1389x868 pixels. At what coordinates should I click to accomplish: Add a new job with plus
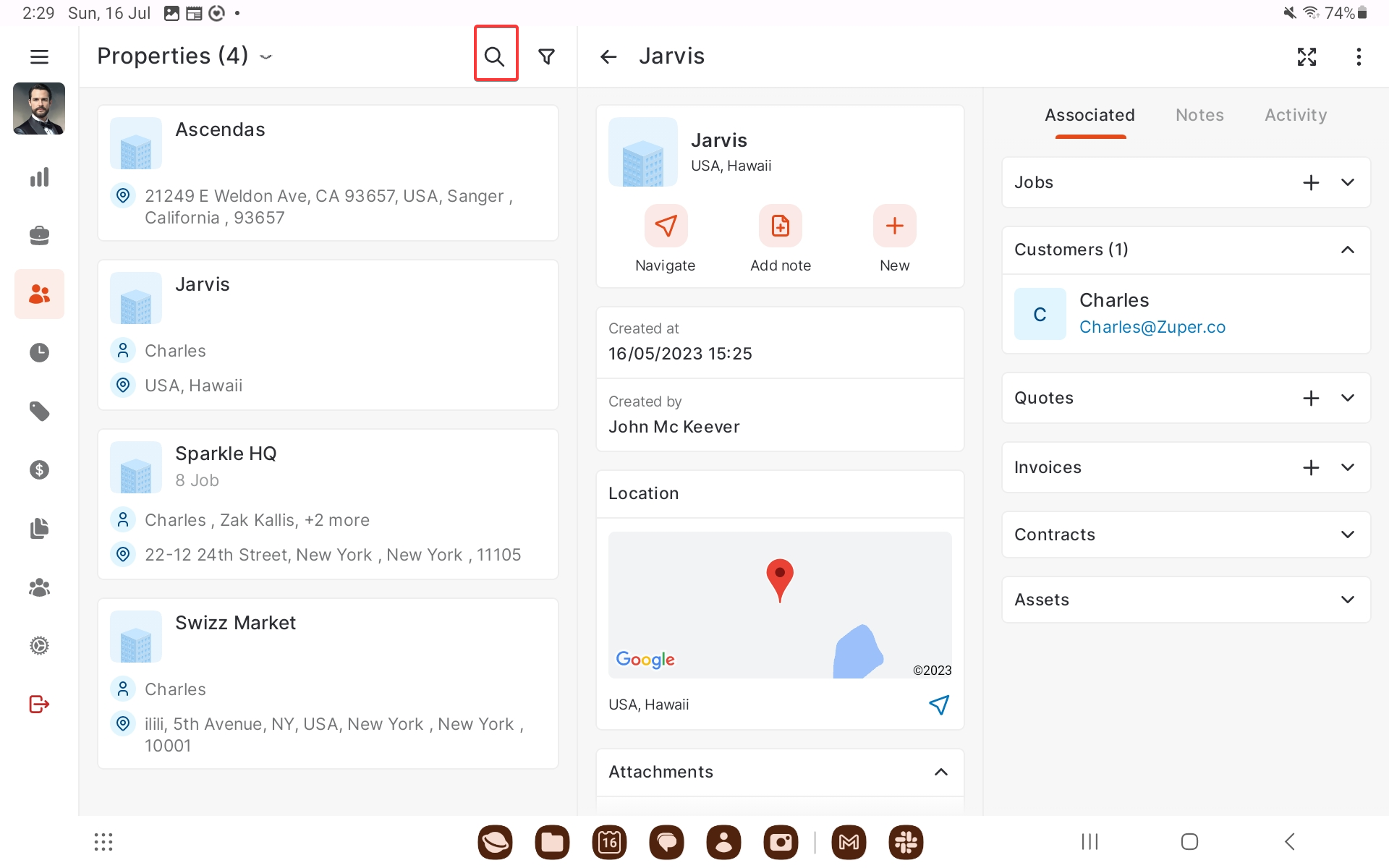(x=1311, y=182)
